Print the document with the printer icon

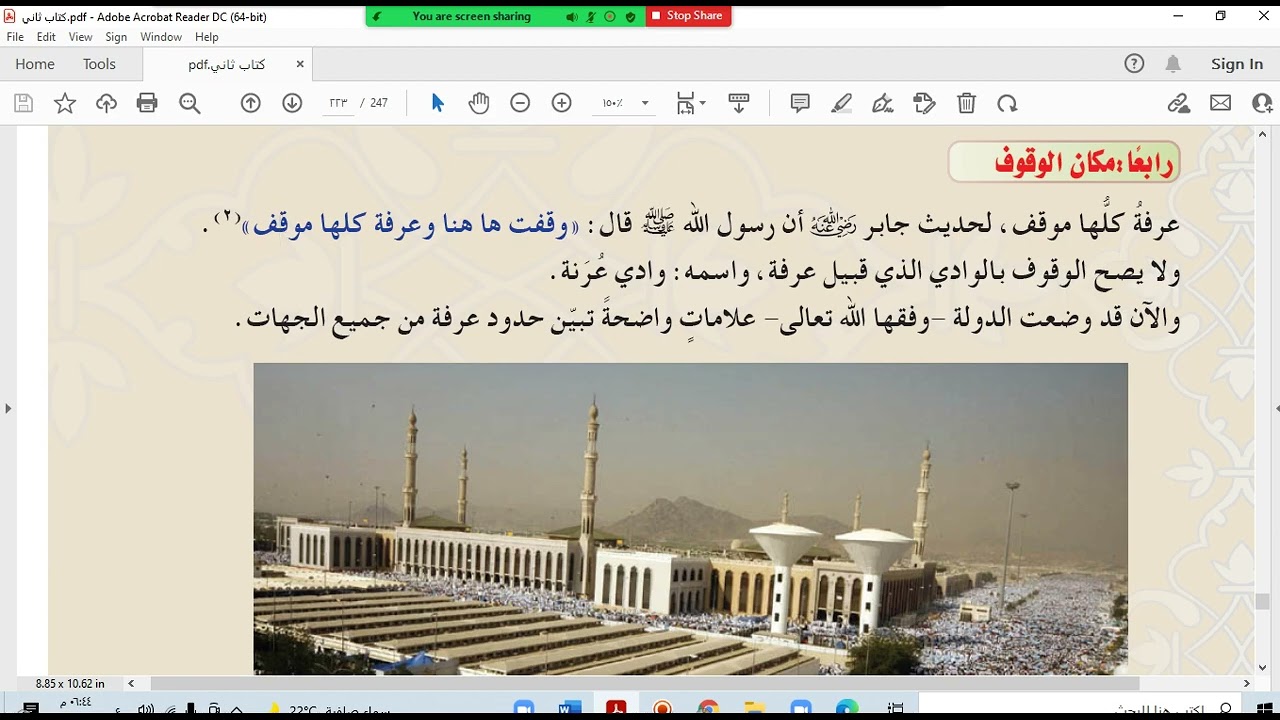point(147,103)
